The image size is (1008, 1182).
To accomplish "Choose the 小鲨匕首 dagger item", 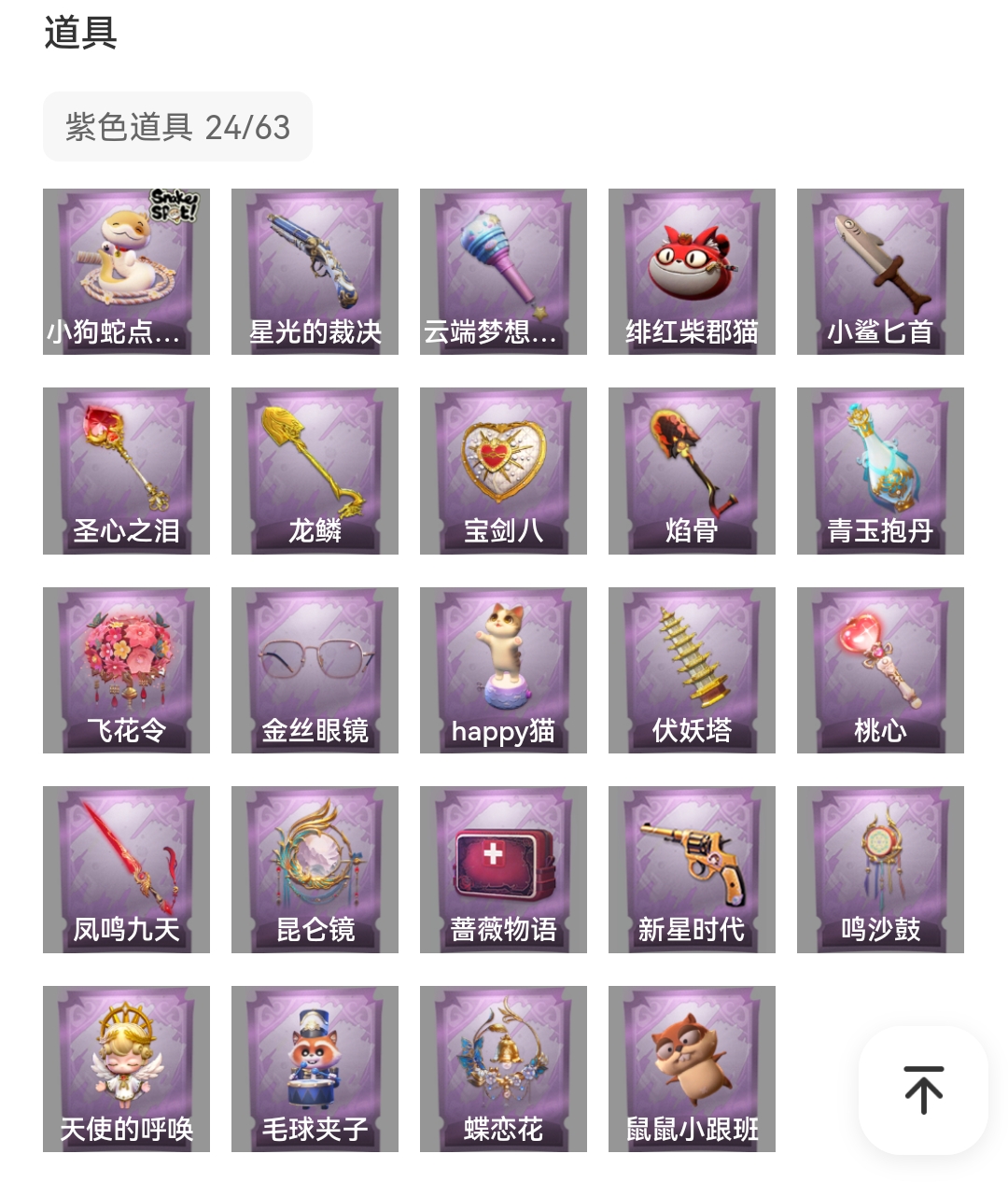I will point(880,272).
